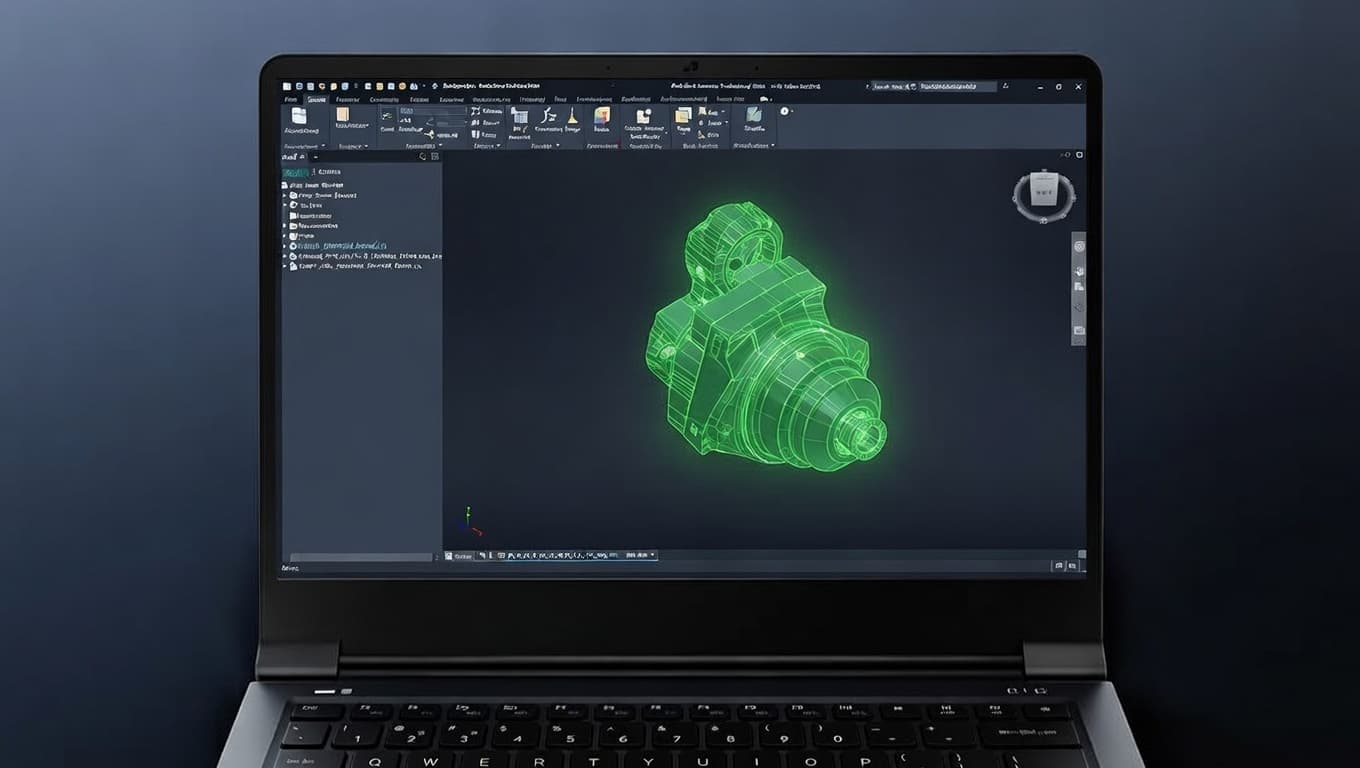1360x768 pixels.
Task: Click the grid icon beside browser panel search
Action: click(436, 157)
